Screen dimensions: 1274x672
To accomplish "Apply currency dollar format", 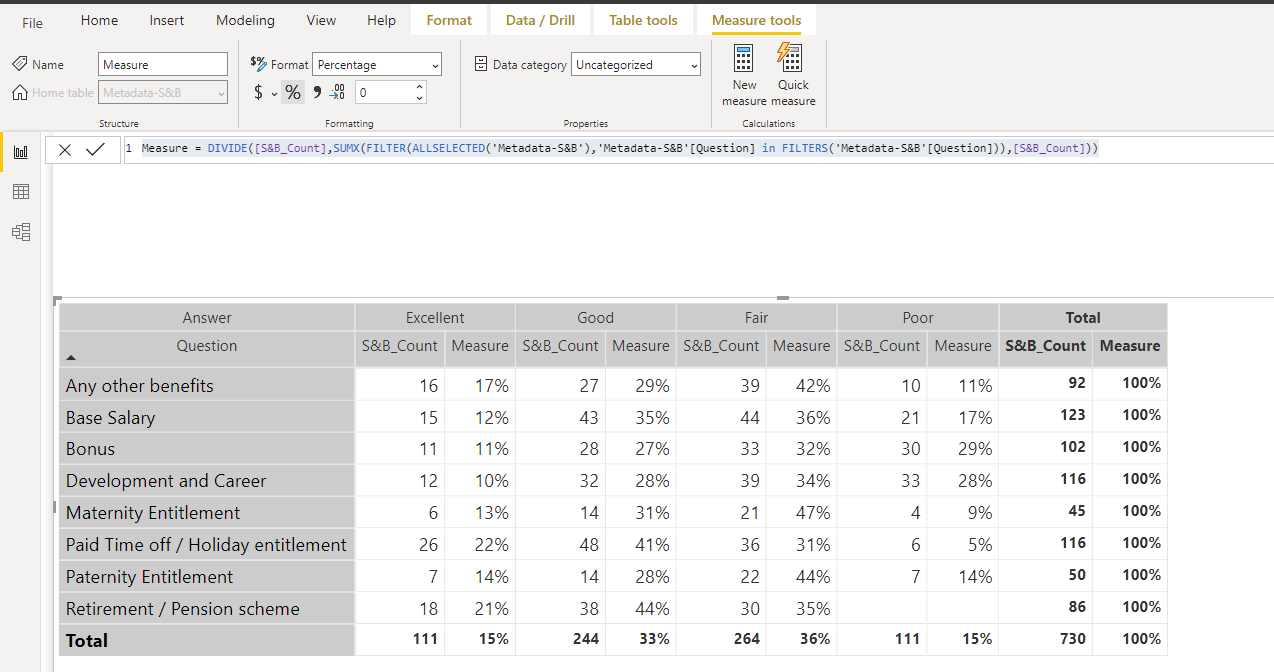I will pyautogui.click(x=258, y=92).
